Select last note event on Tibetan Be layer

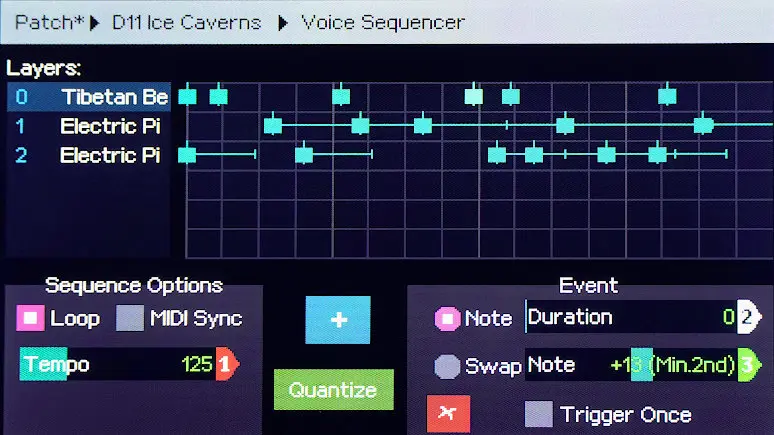tap(667, 96)
